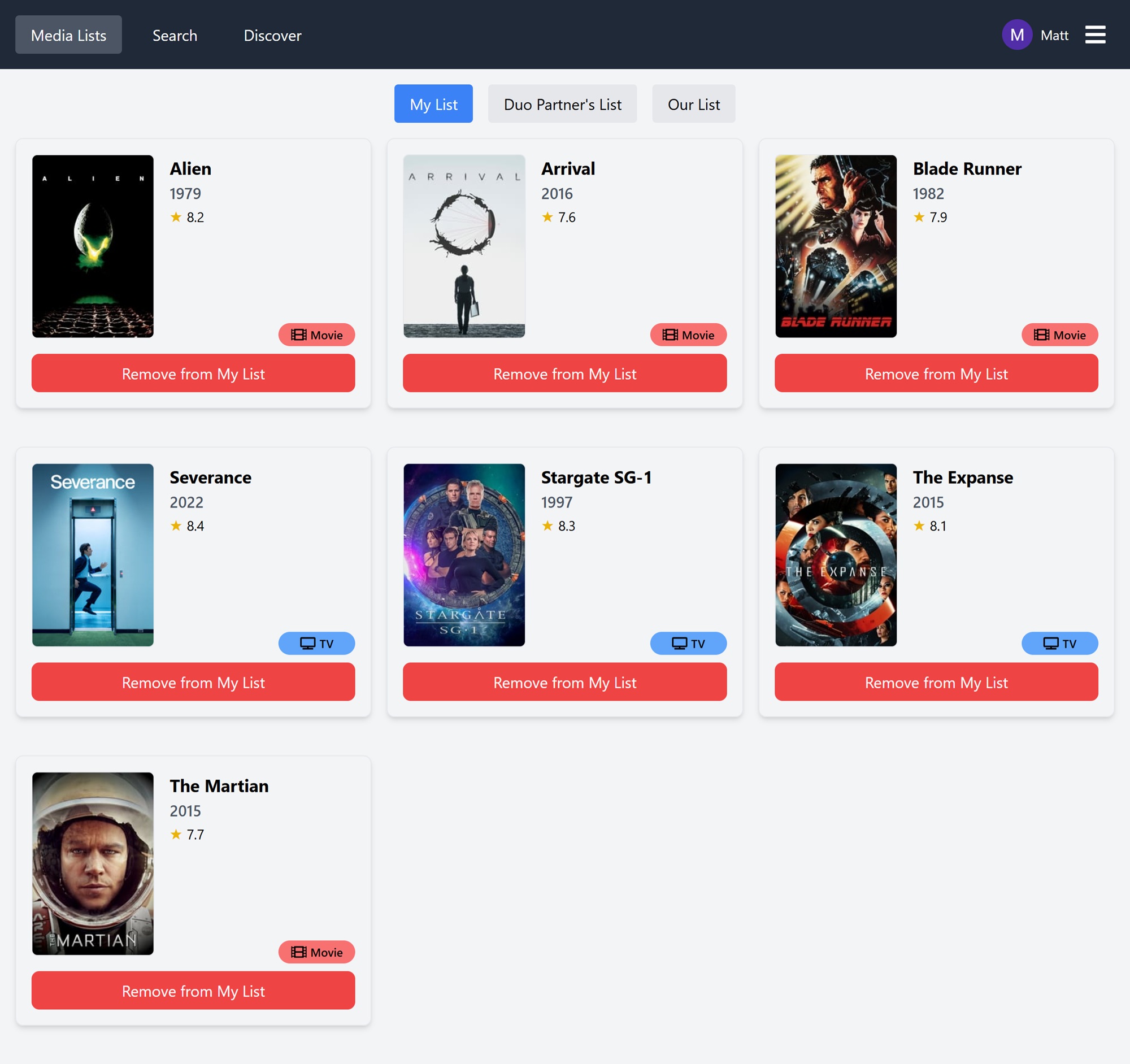
Task: Click the star rating icon for Alien
Action: point(176,216)
